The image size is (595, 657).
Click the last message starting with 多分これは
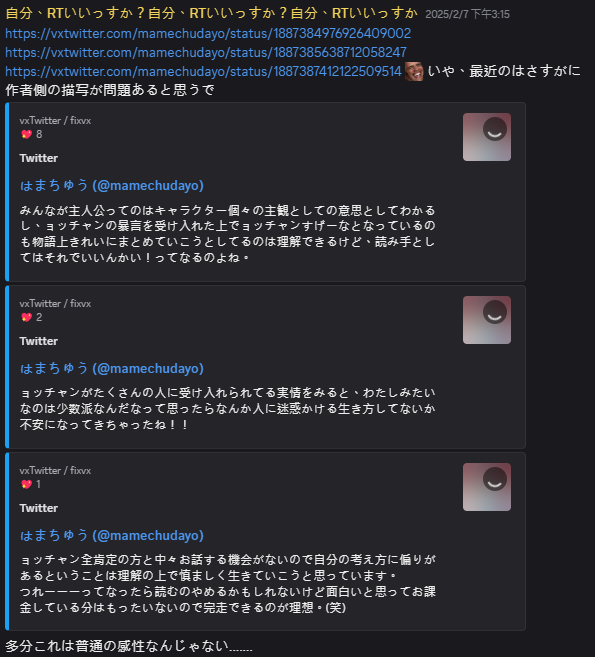tap(129, 646)
